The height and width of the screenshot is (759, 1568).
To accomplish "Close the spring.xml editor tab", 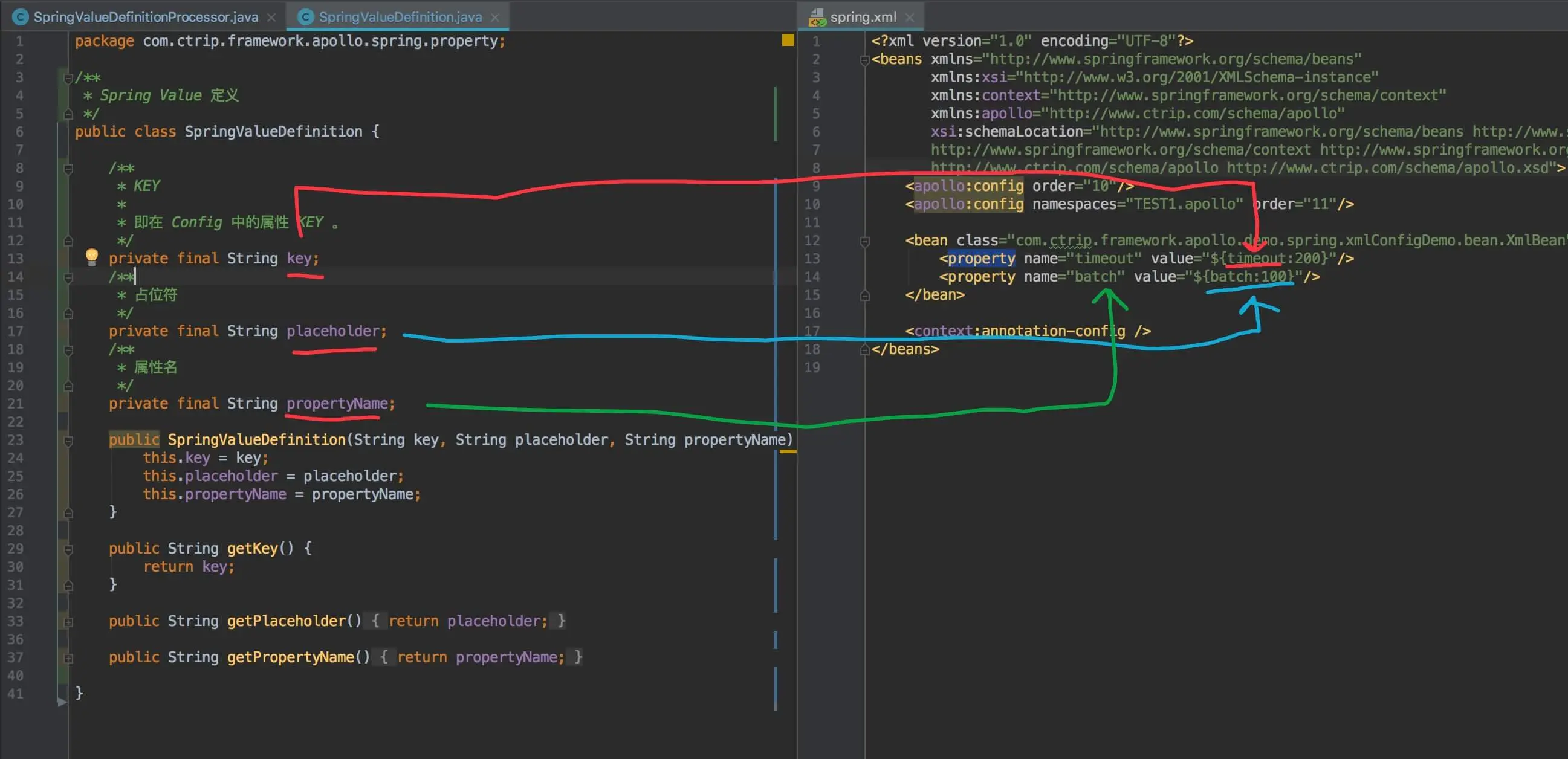I will (909, 17).
